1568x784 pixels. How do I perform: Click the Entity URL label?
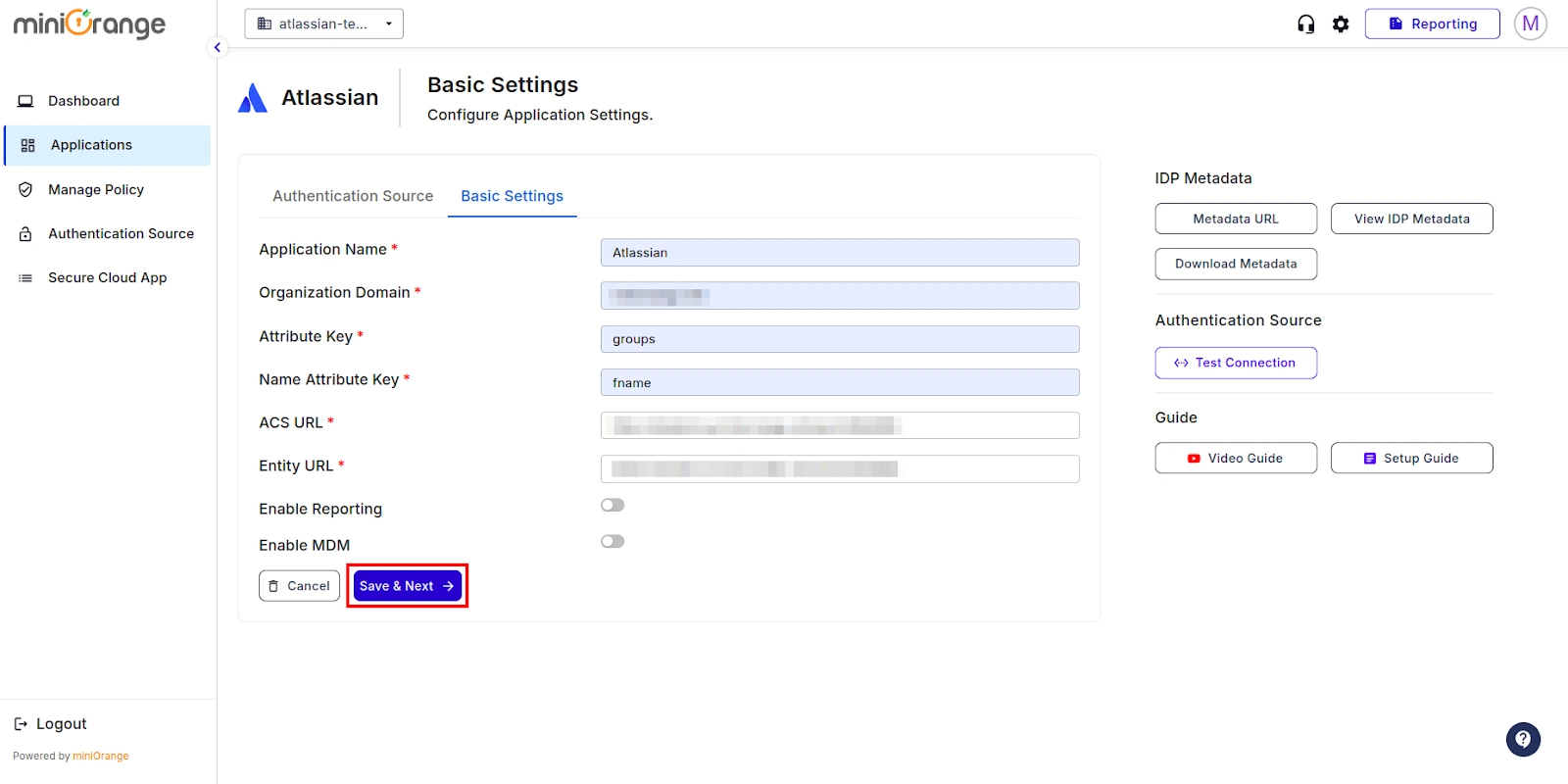(x=296, y=465)
